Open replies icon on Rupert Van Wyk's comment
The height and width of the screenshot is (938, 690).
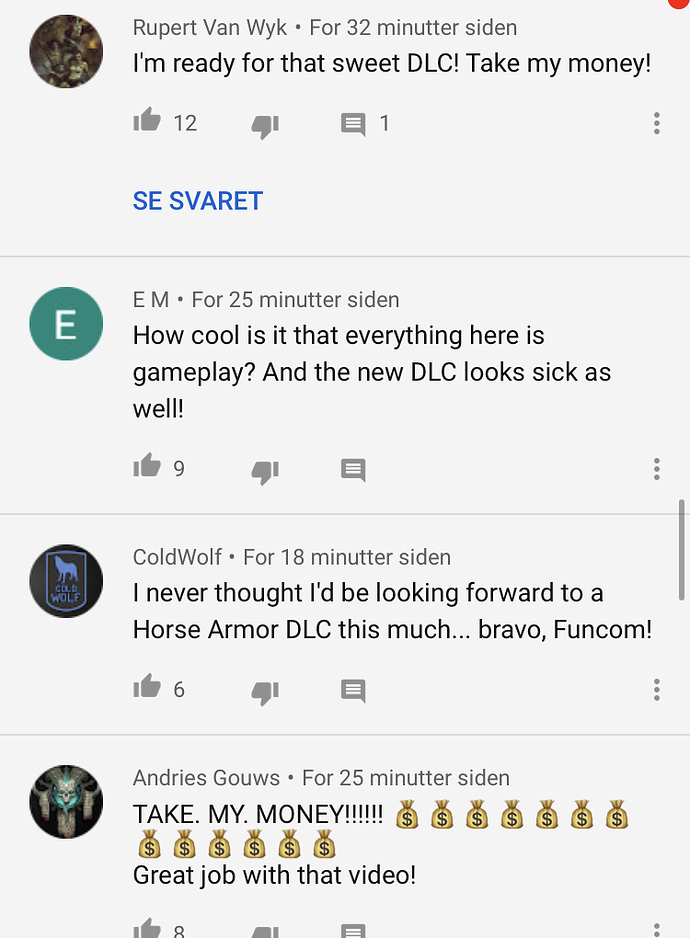point(353,124)
